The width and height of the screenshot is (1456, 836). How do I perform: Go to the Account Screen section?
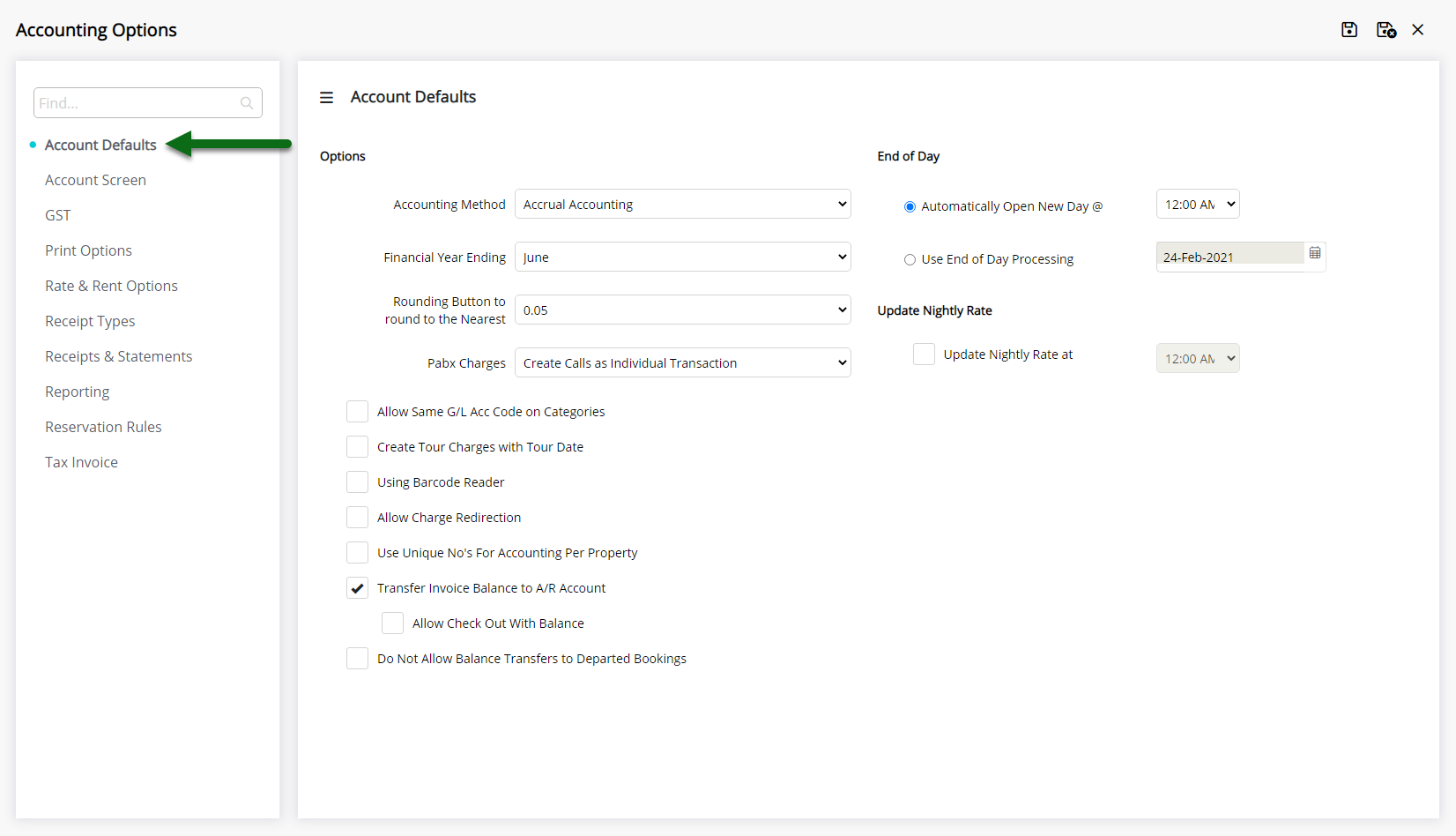pyautogui.click(x=95, y=180)
